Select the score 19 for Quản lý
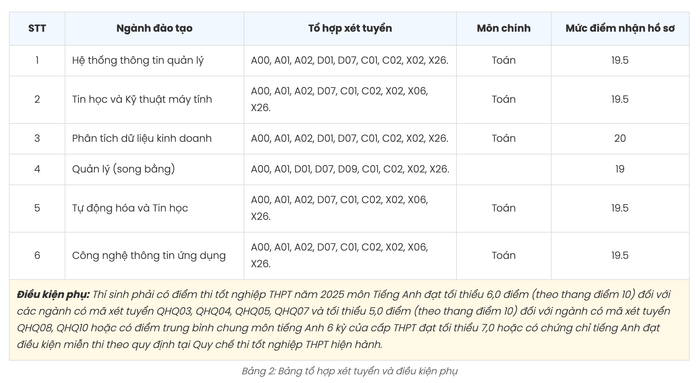 coord(620,169)
